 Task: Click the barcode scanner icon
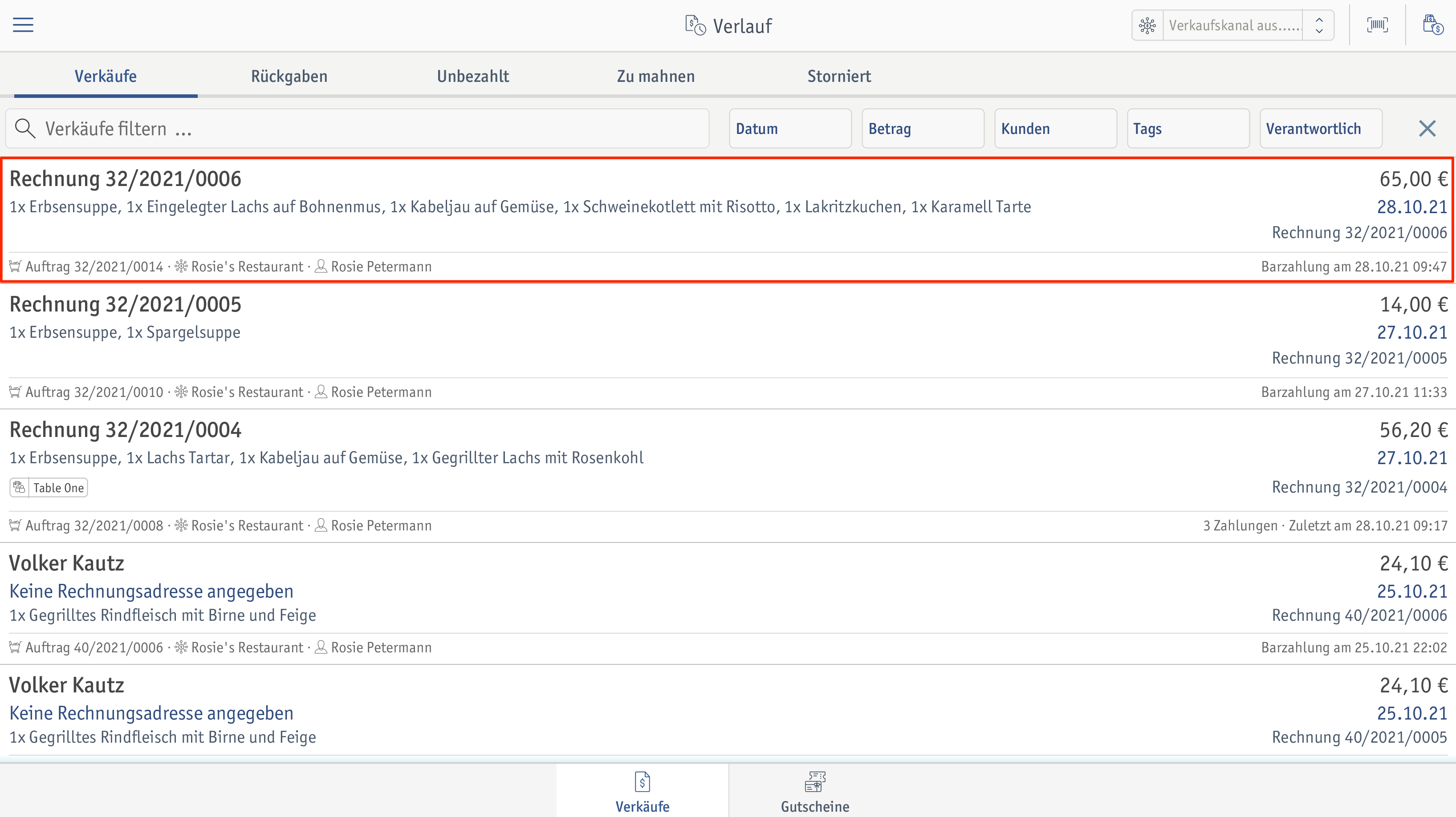[x=1378, y=25]
